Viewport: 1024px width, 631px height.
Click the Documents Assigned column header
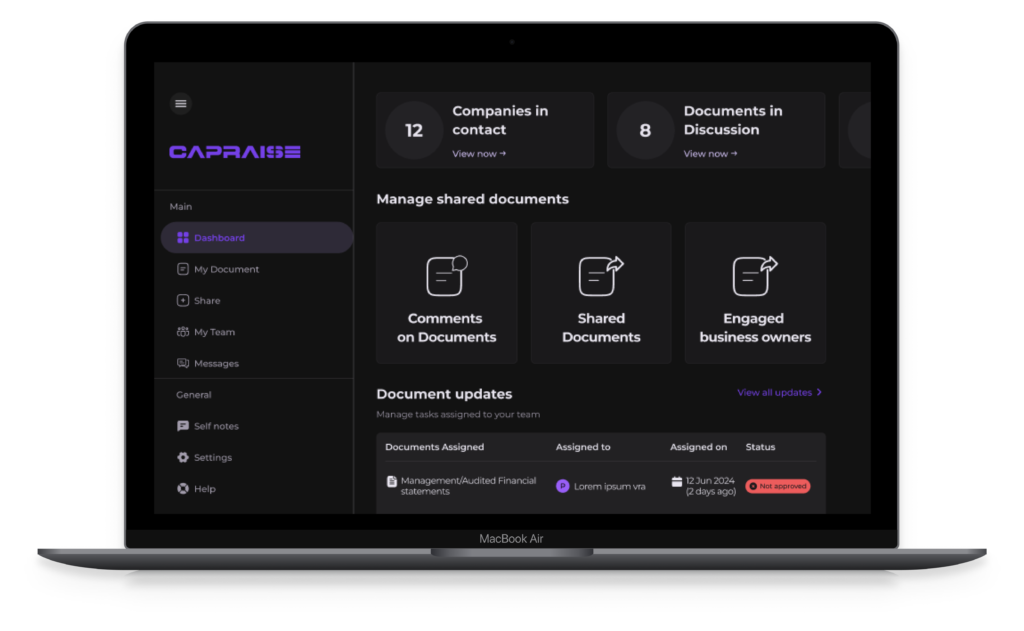click(434, 447)
